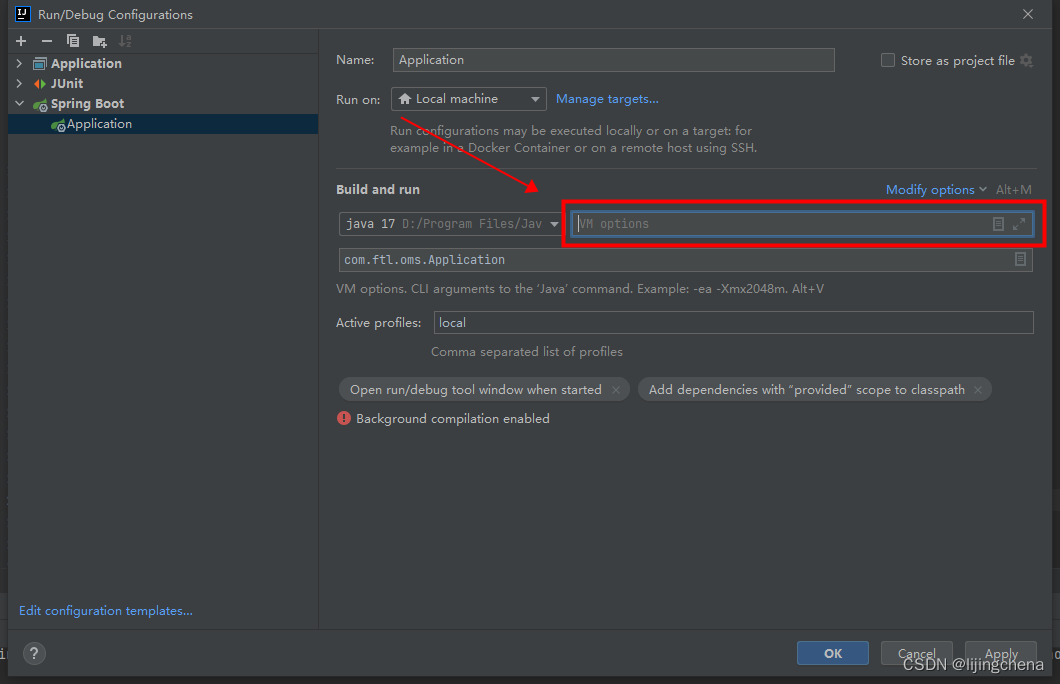
Task: Open the java 17 JRE dropdown
Action: [x=556, y=223]
